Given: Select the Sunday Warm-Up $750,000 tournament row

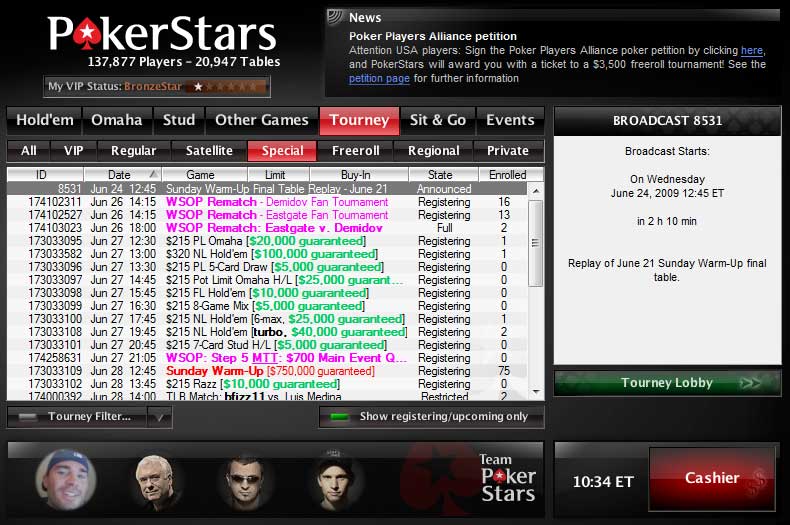Looking at the screenshot, I should click(267, 371).
